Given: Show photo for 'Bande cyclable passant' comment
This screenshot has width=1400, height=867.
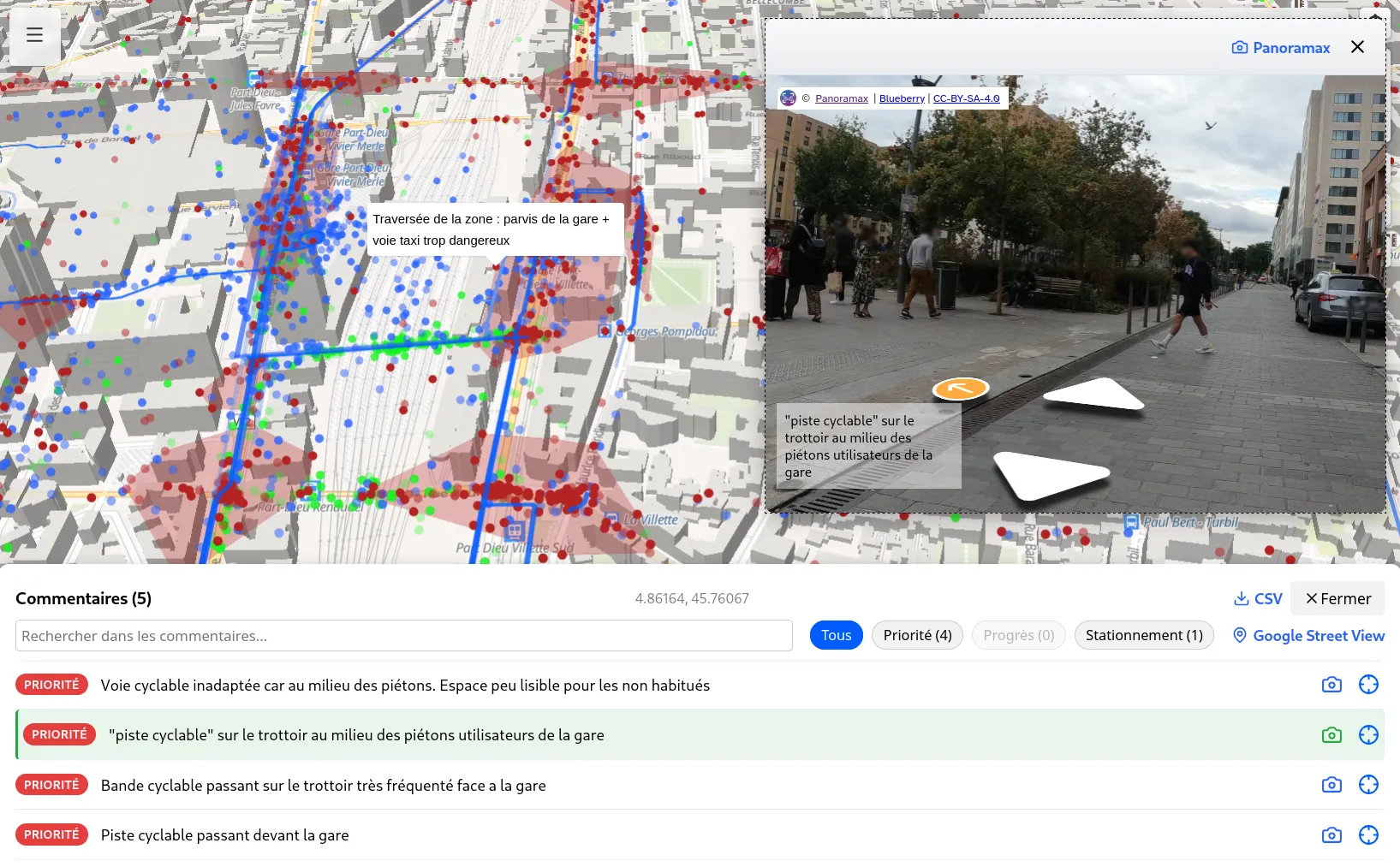Looking at the screenshot, I should pyautogui.click(x=1331, y=785).
